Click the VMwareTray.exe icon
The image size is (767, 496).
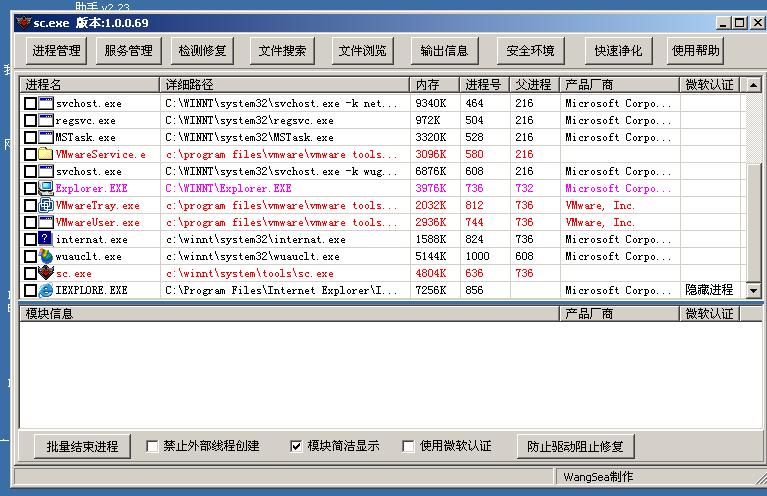45,205
